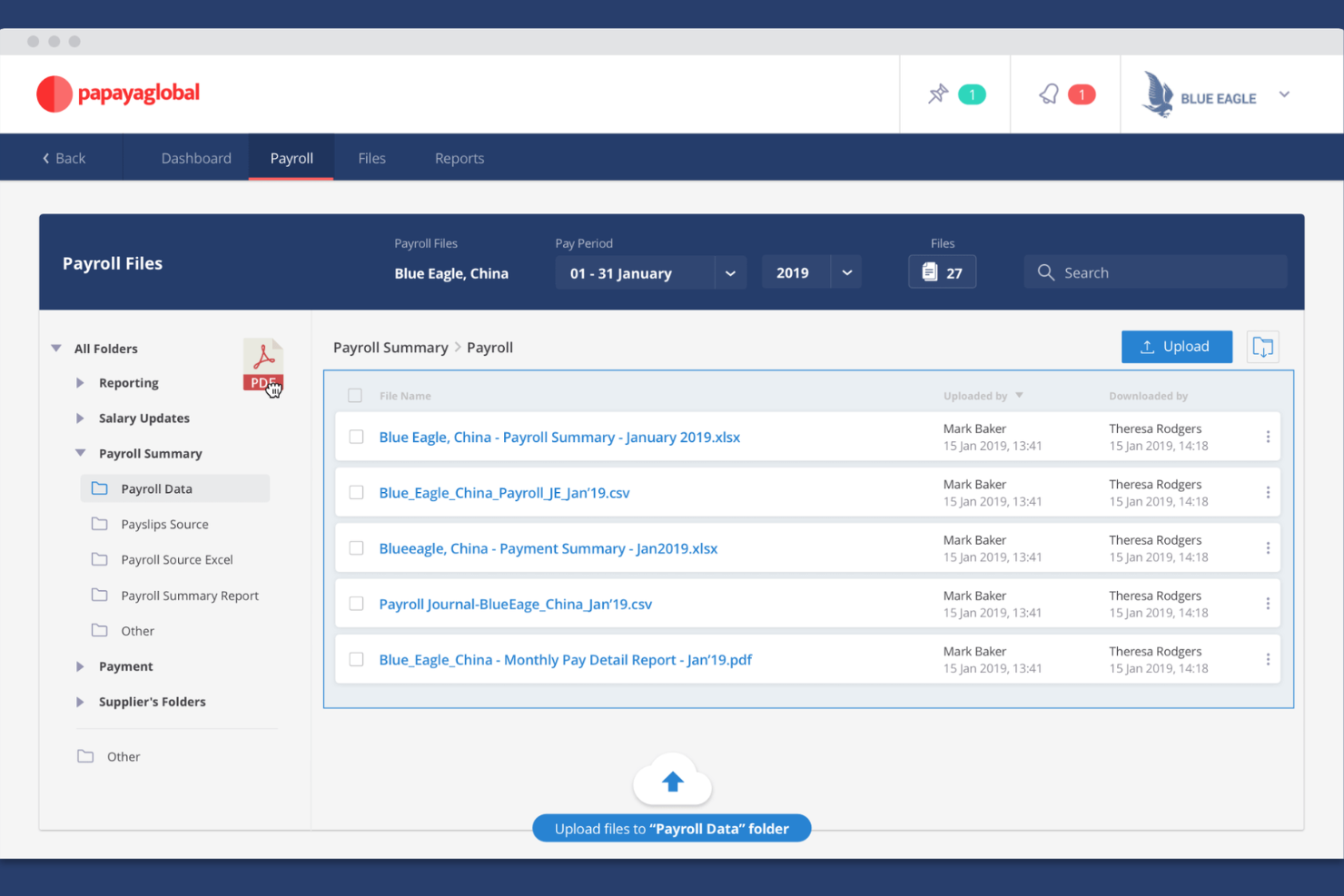Viewport: 1344px width, 896px height.
Task: Click the PDF file icon near All Folders
Action: coord(262,362)
